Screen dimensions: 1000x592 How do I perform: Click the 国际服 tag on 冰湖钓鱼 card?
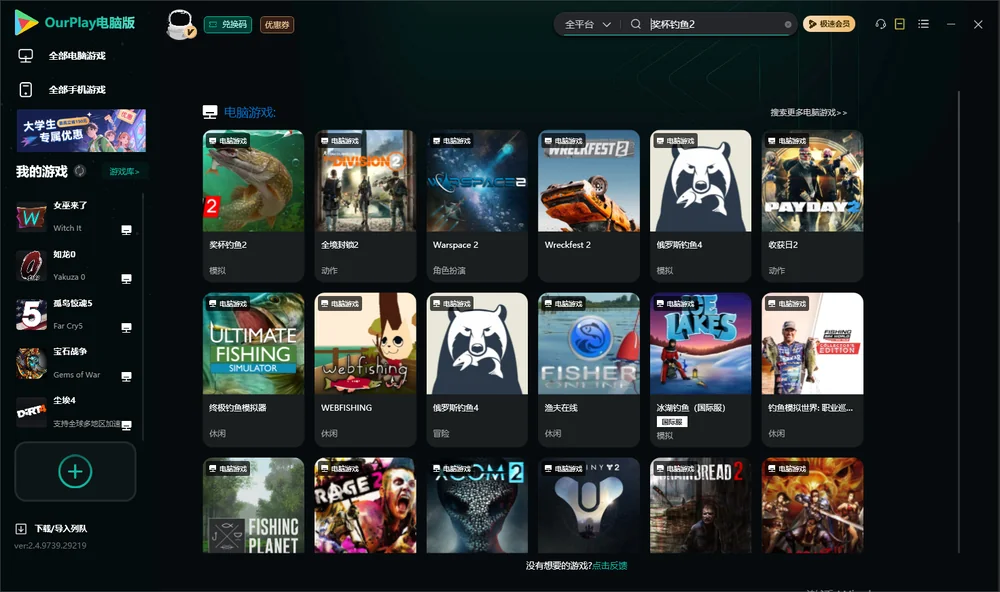672,422
